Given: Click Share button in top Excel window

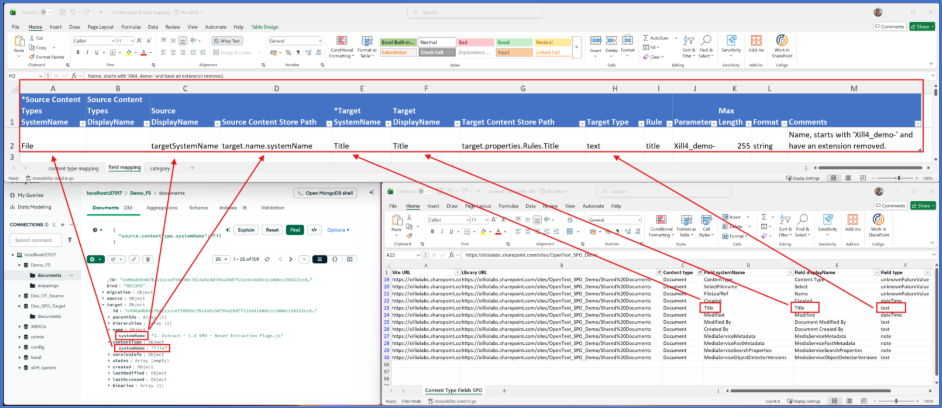Looking at the screenshot, I should pos(922,26).
